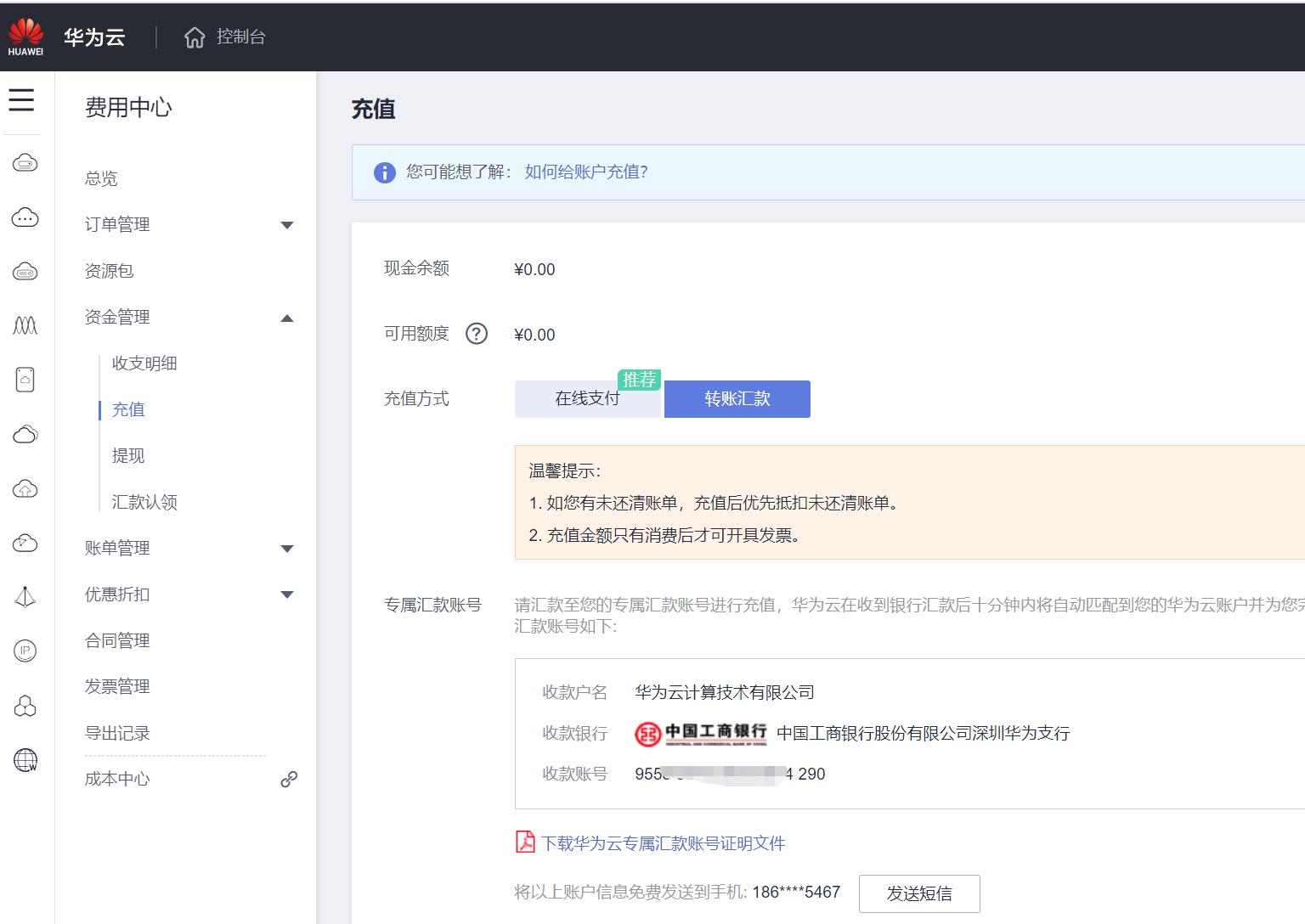Download 华为云专属汇款账号证明文件
The image size is (1305, 924).
663,843
